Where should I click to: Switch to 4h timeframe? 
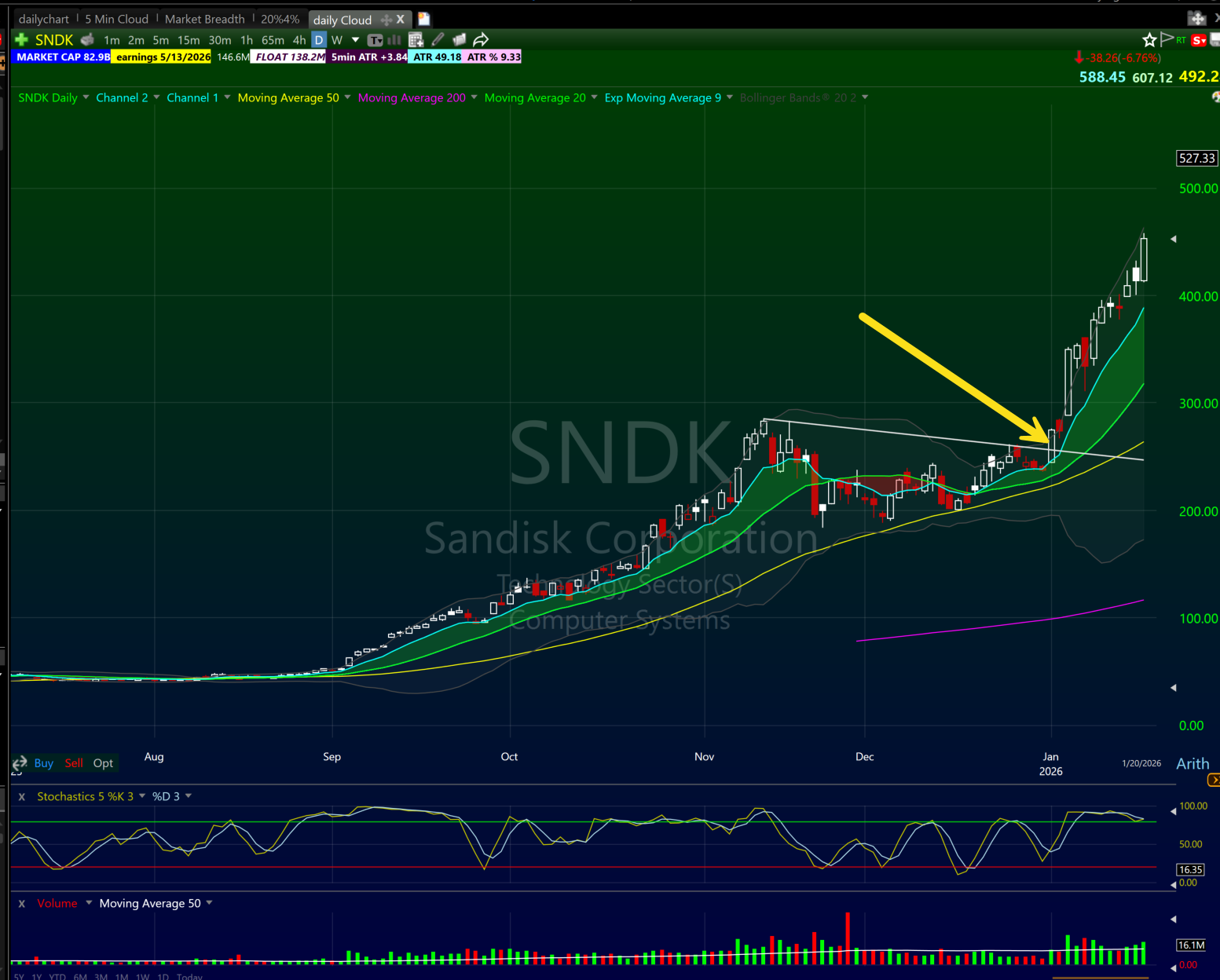(x=299, y=40)
